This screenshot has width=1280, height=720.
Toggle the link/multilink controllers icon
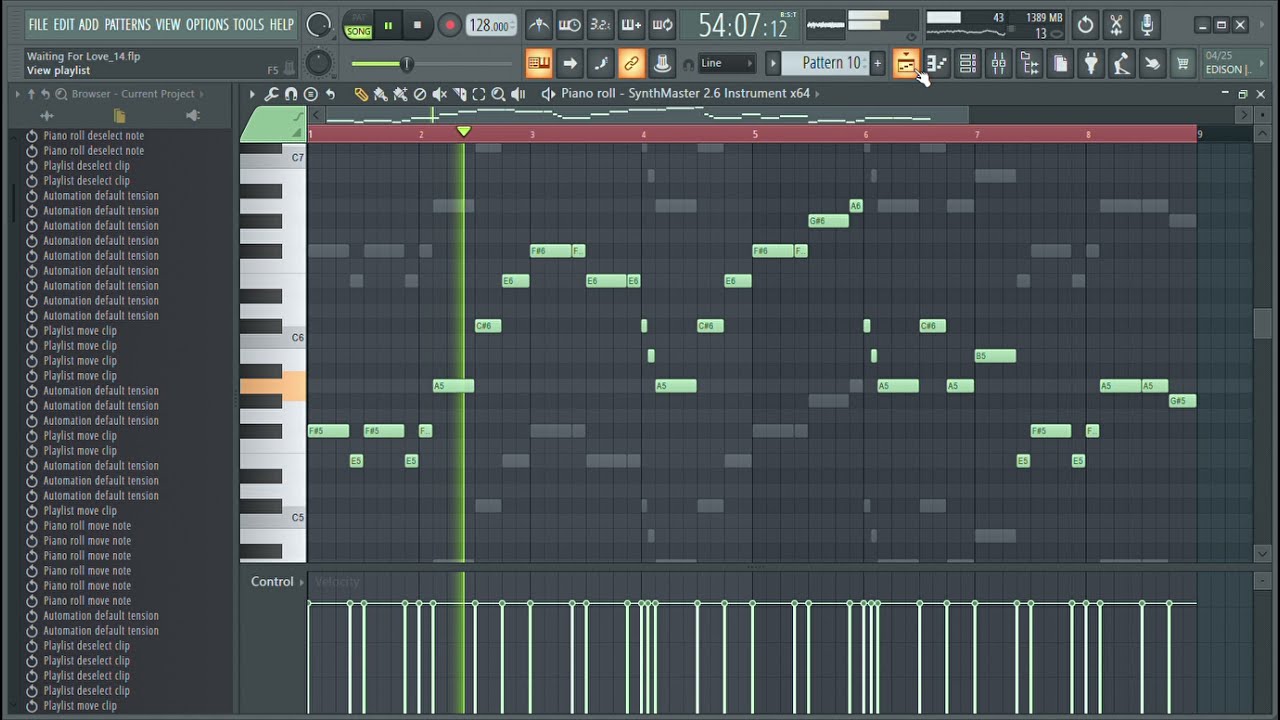tap(631, 64)
